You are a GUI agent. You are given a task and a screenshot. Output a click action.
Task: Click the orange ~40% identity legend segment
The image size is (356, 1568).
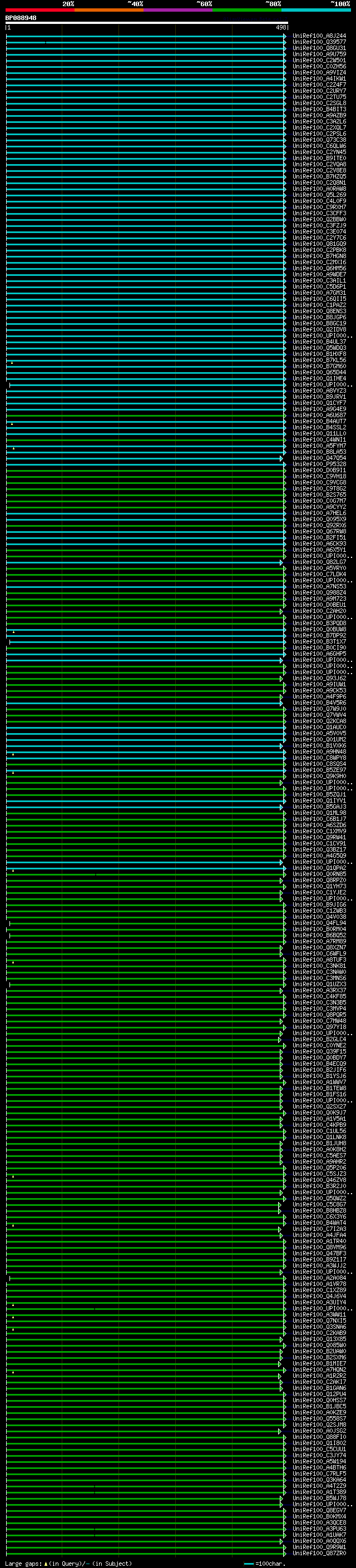109,11
